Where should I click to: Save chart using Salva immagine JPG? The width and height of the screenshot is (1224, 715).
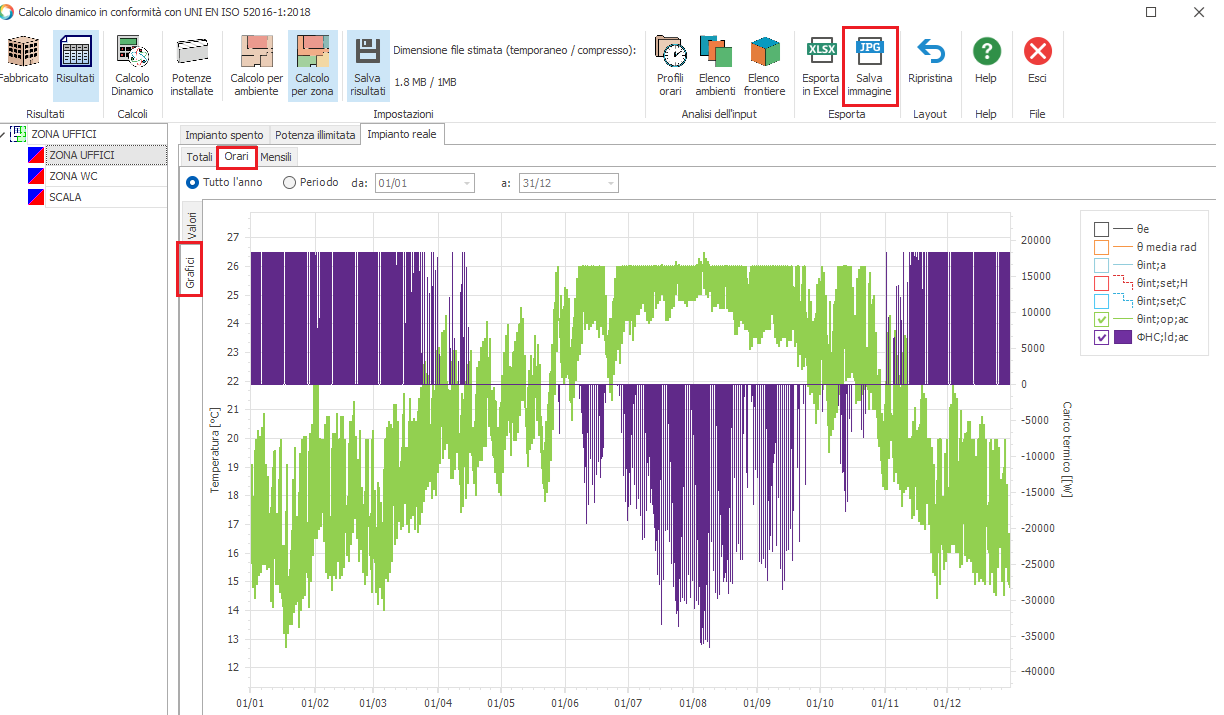869,52
